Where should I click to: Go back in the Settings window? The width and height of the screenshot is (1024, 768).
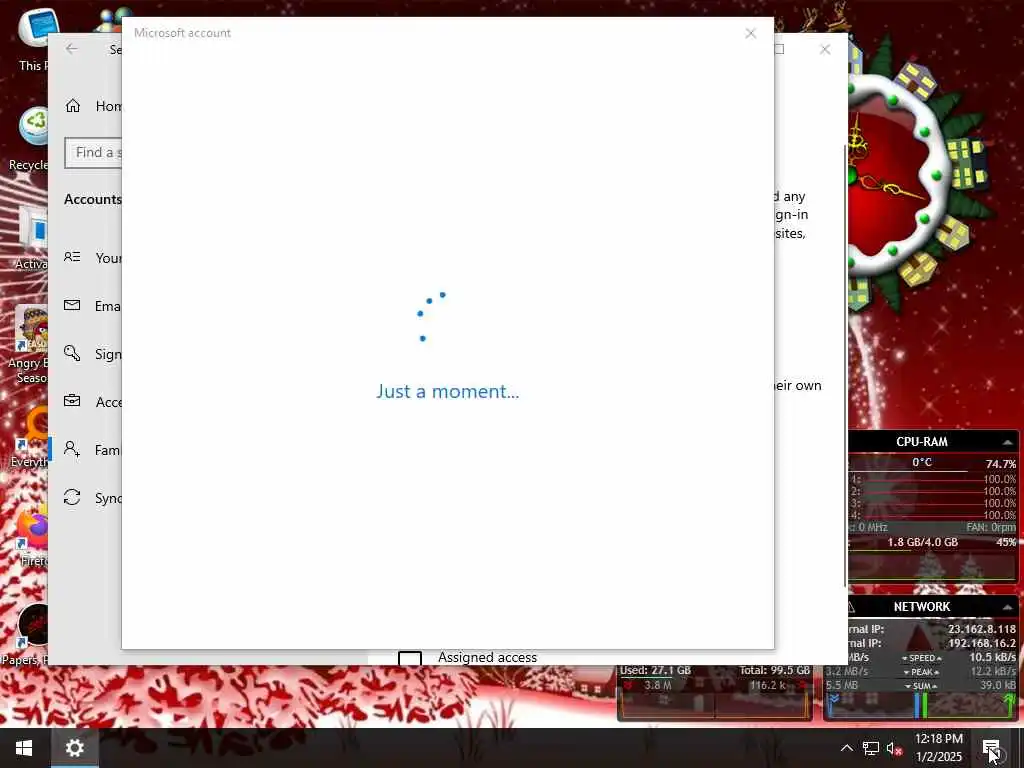[72, 49]
